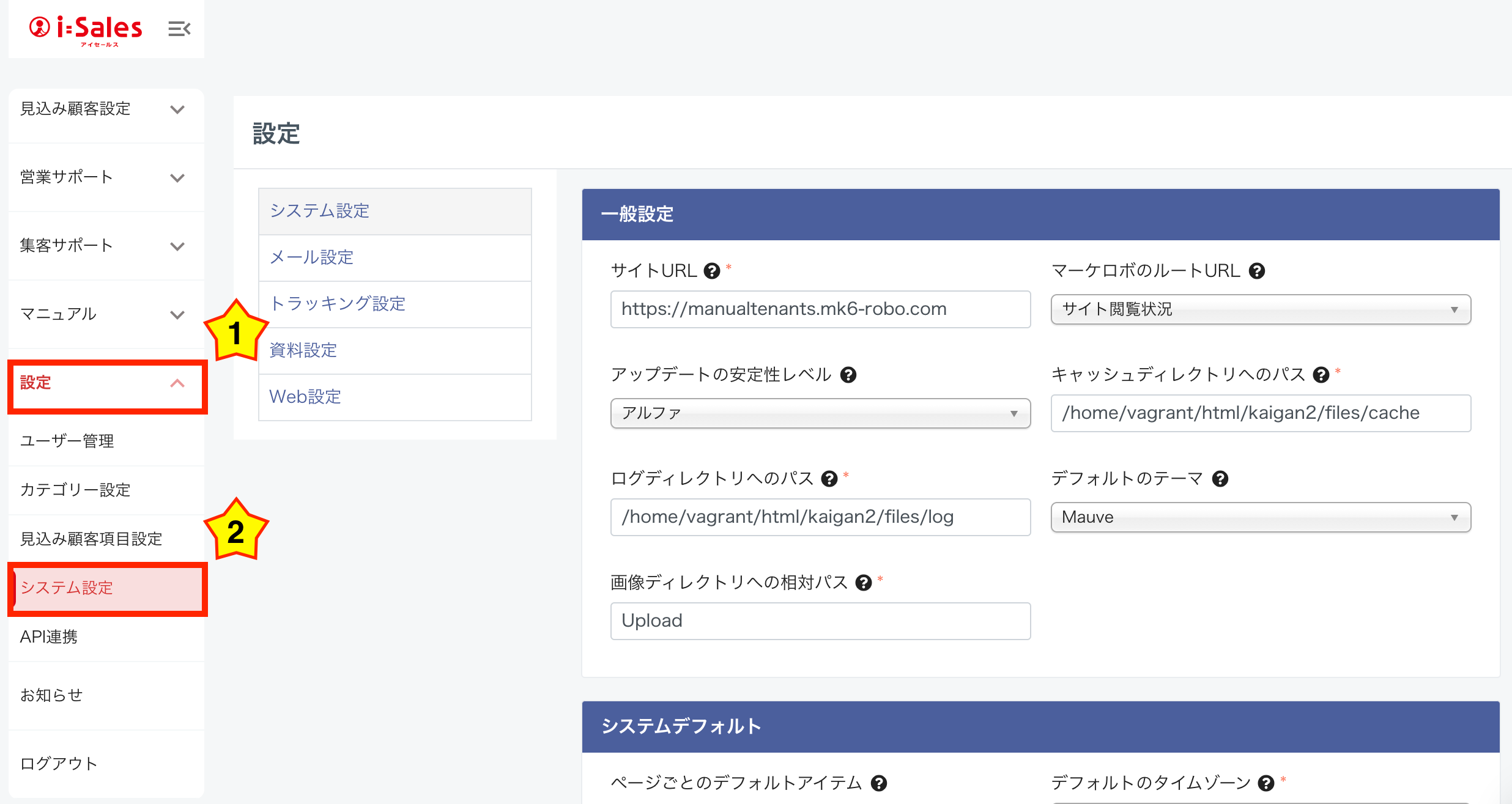Click help icon beside マーケロボのルートURL
Screen dimensions: 1512x804
pos(1257,271)
